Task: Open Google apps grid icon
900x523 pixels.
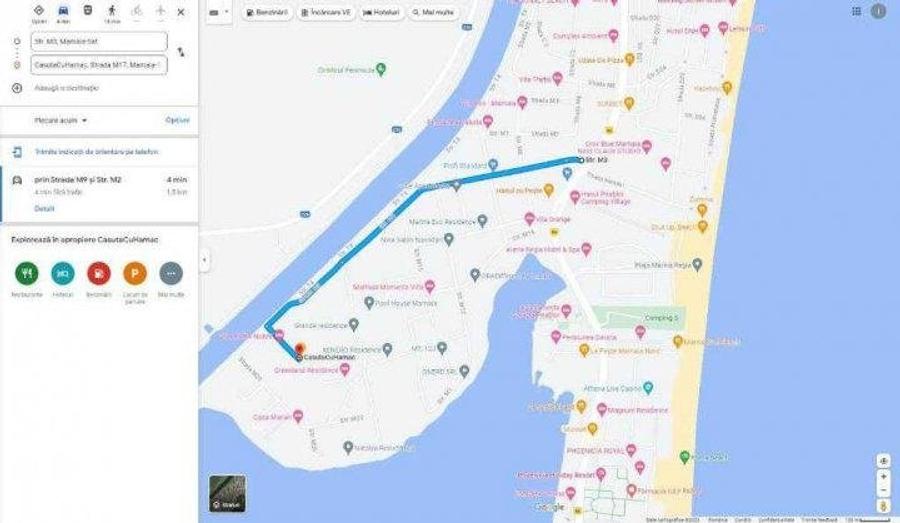Action: point(856,11)
